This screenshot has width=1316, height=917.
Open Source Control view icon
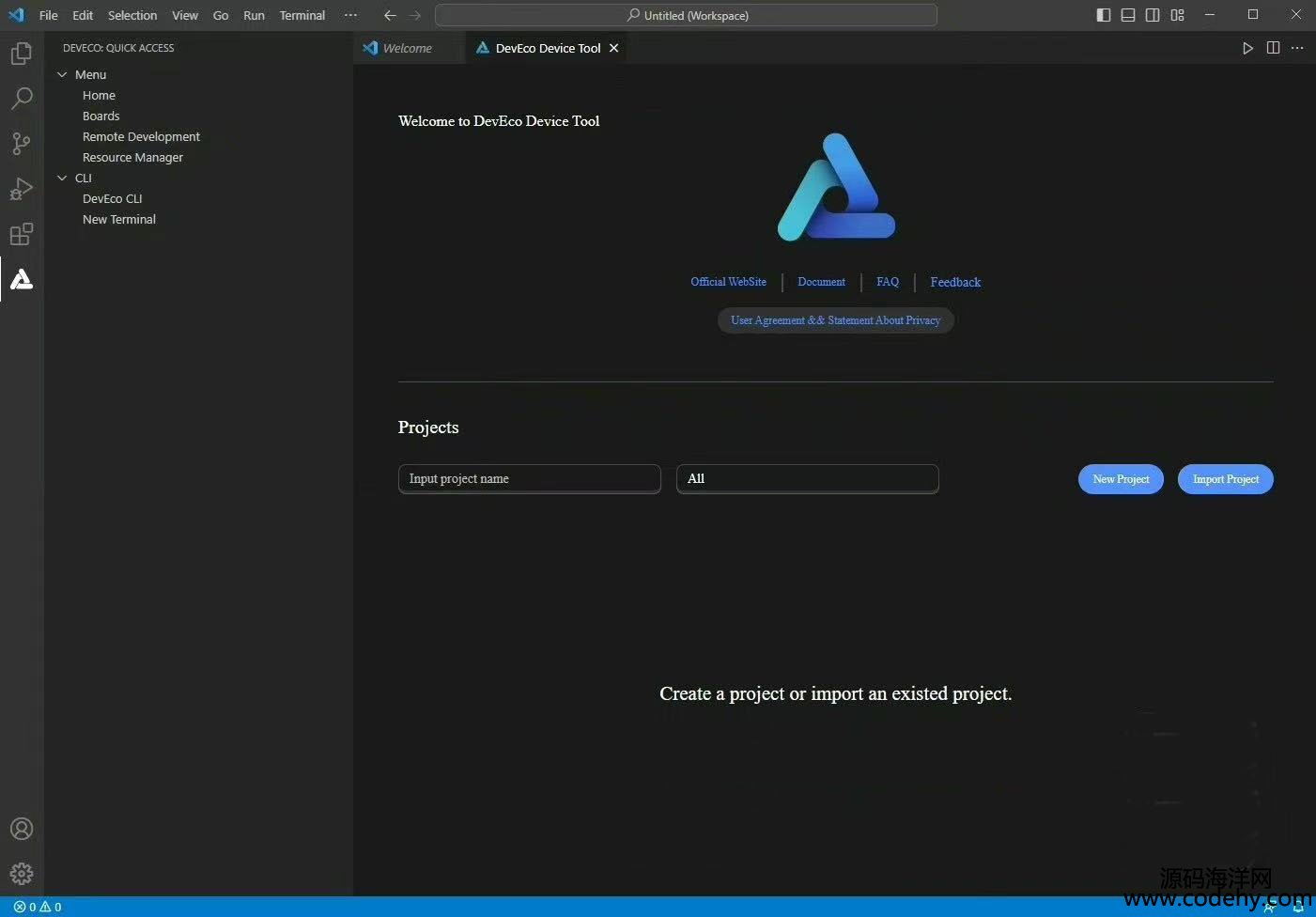22,144
